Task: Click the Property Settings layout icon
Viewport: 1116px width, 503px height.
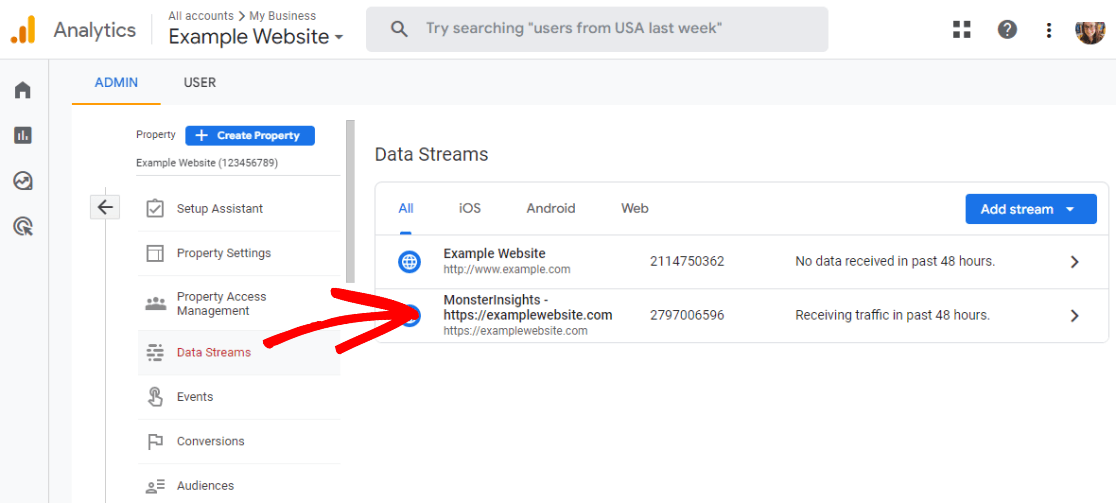Action: click(154, 253)
